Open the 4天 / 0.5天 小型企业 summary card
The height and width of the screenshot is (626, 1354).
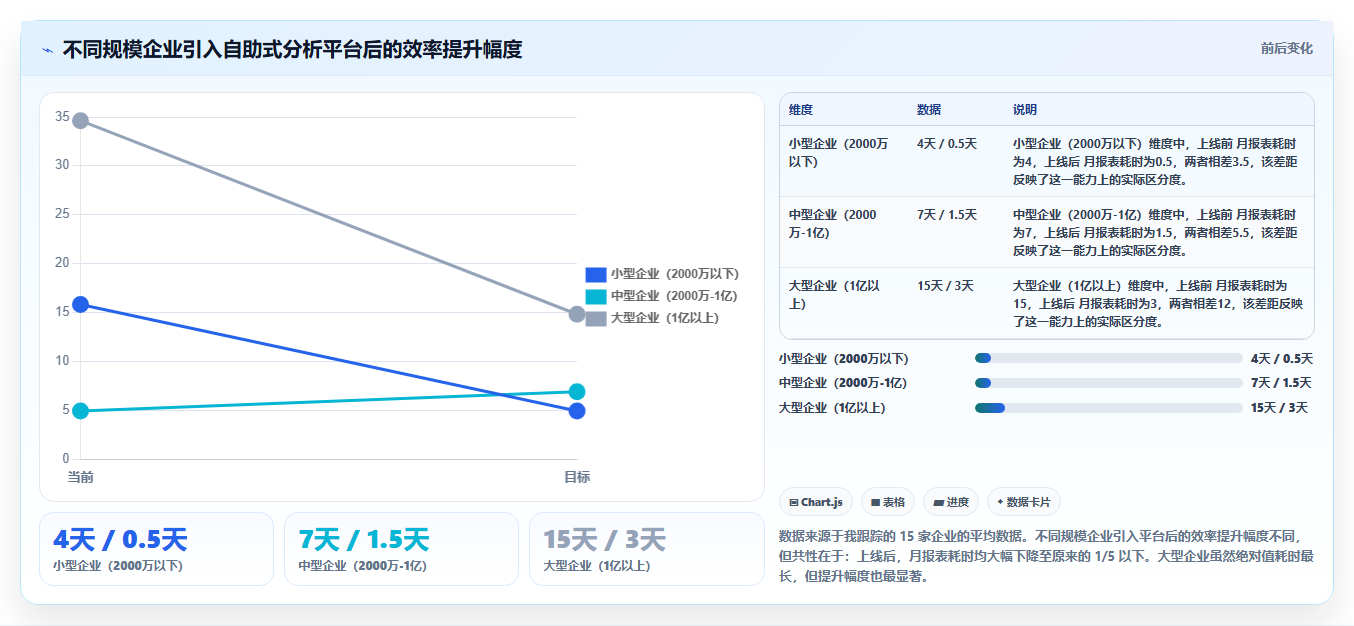click(x=156, y=549)
